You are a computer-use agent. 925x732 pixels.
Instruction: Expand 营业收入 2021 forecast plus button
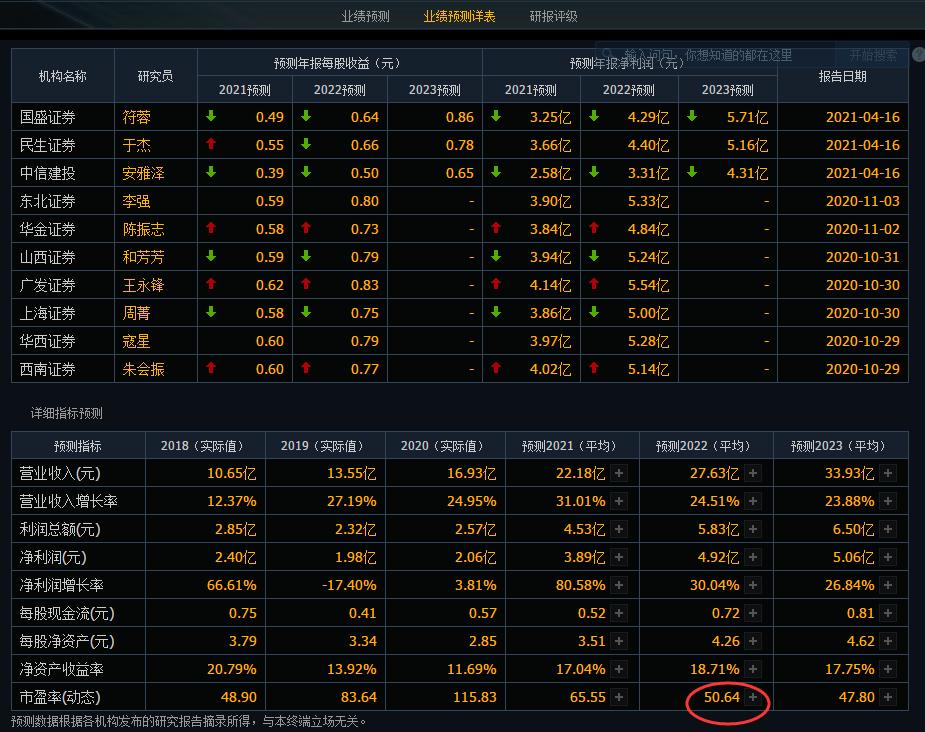pos(619,473)
